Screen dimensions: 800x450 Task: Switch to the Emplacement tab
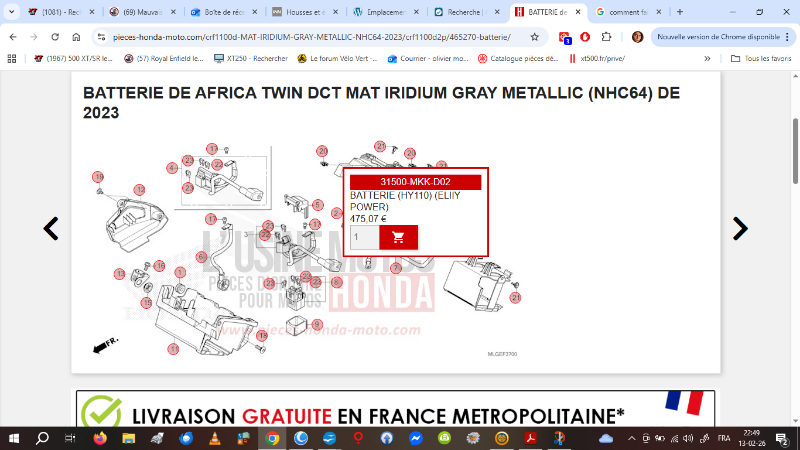386,12
